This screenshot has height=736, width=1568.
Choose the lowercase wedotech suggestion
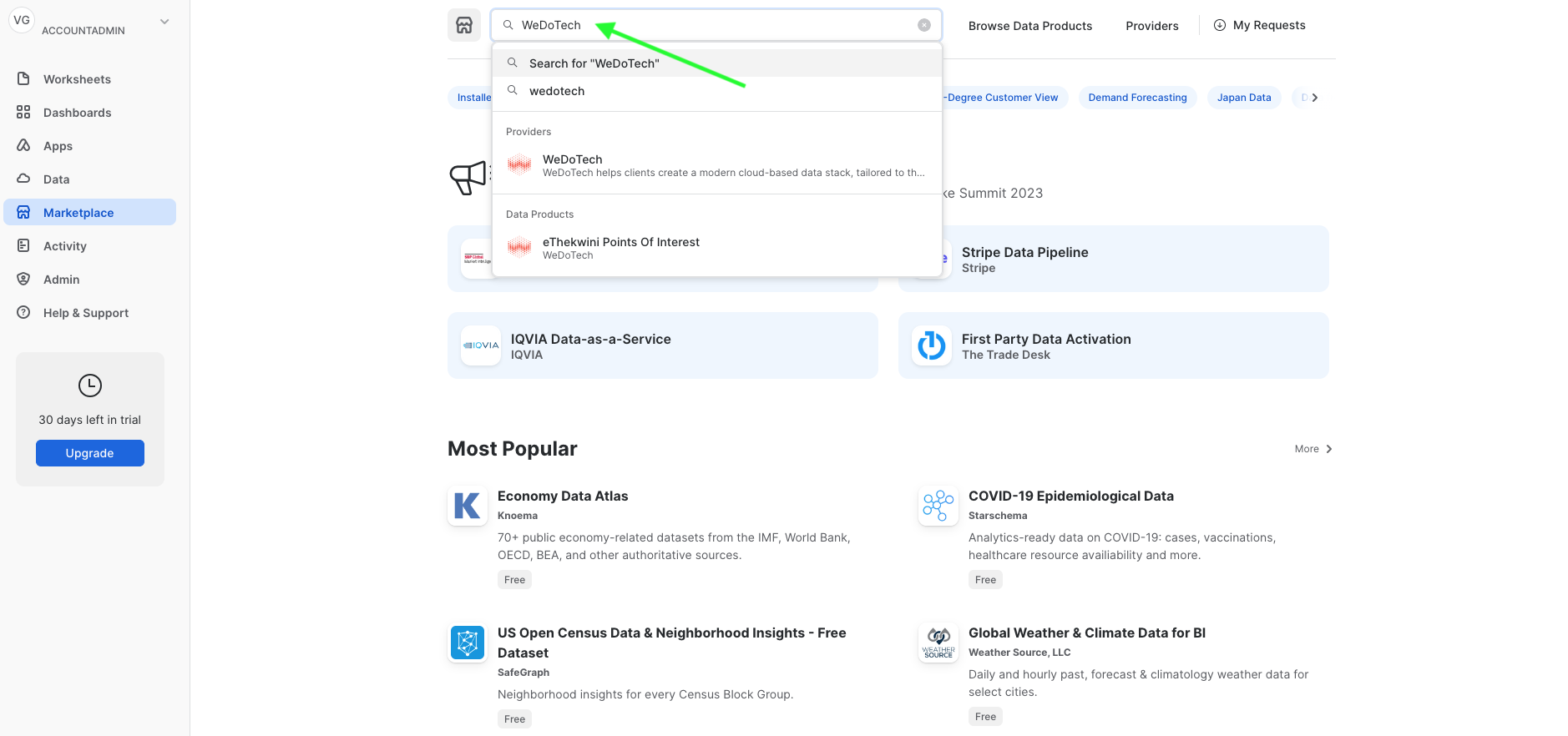717,91
